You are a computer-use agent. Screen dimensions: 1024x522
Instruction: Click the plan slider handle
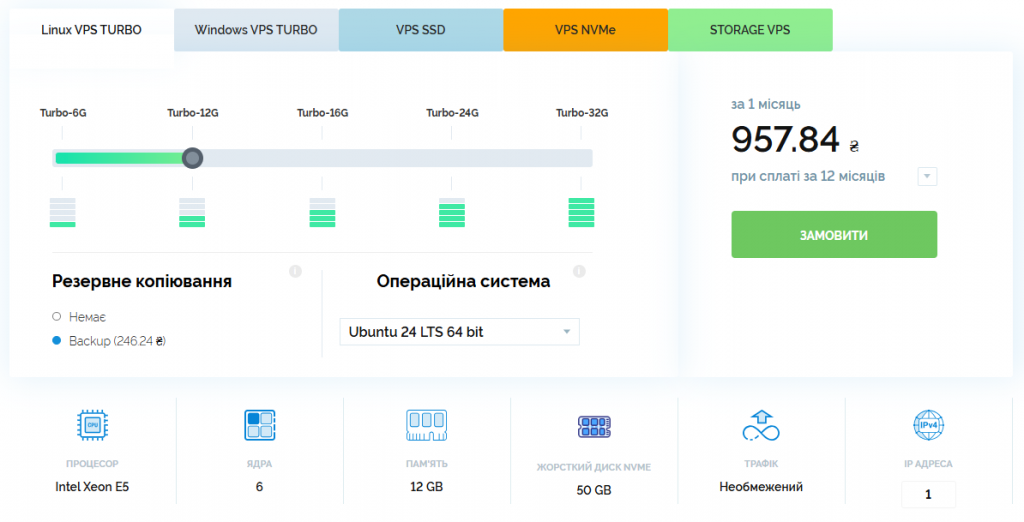[192, 158]
